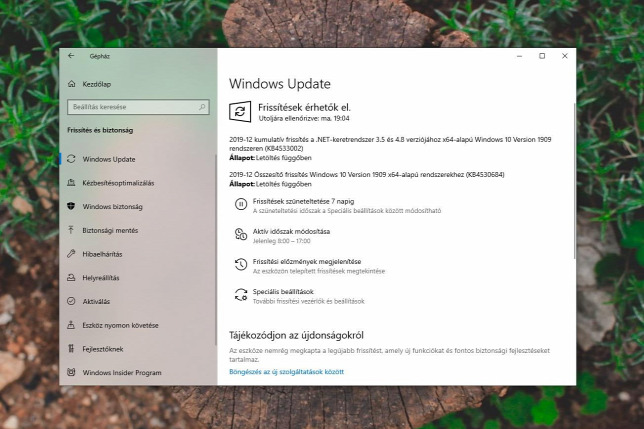Click 'Tájékozódjon az újdonságokról' heading
This screenshot has height=429, width=644.
(296, 335)
